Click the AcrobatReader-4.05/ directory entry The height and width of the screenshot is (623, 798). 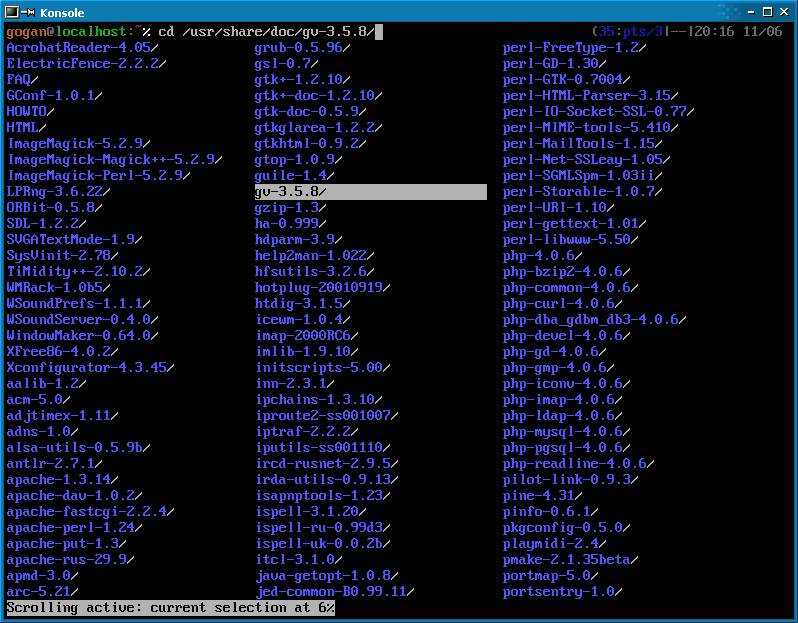tap(82, 48)
